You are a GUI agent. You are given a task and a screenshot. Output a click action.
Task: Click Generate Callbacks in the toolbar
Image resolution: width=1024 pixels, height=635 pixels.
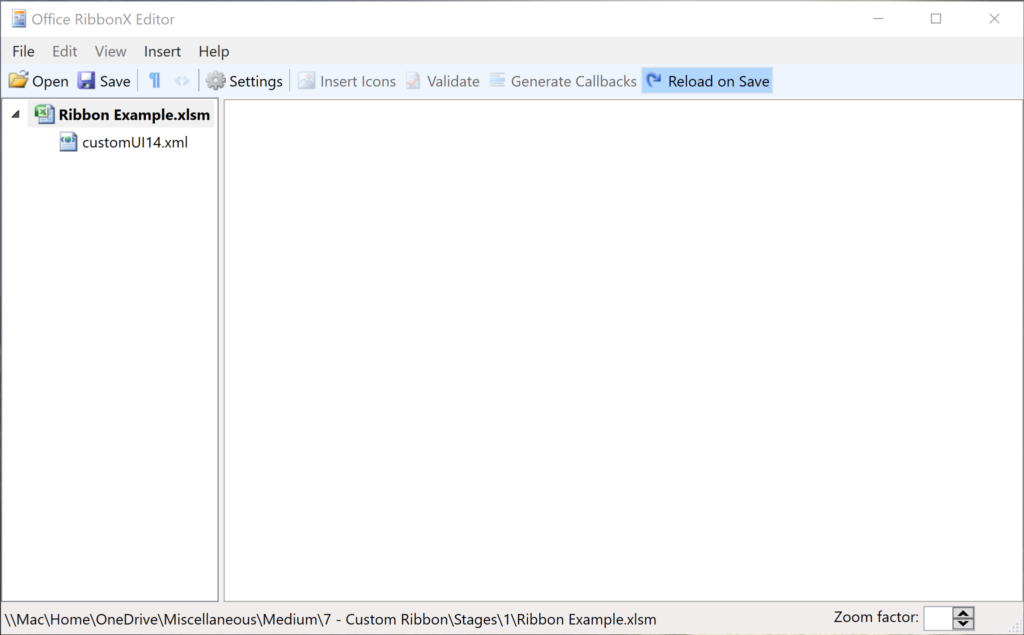pos(563,81)
